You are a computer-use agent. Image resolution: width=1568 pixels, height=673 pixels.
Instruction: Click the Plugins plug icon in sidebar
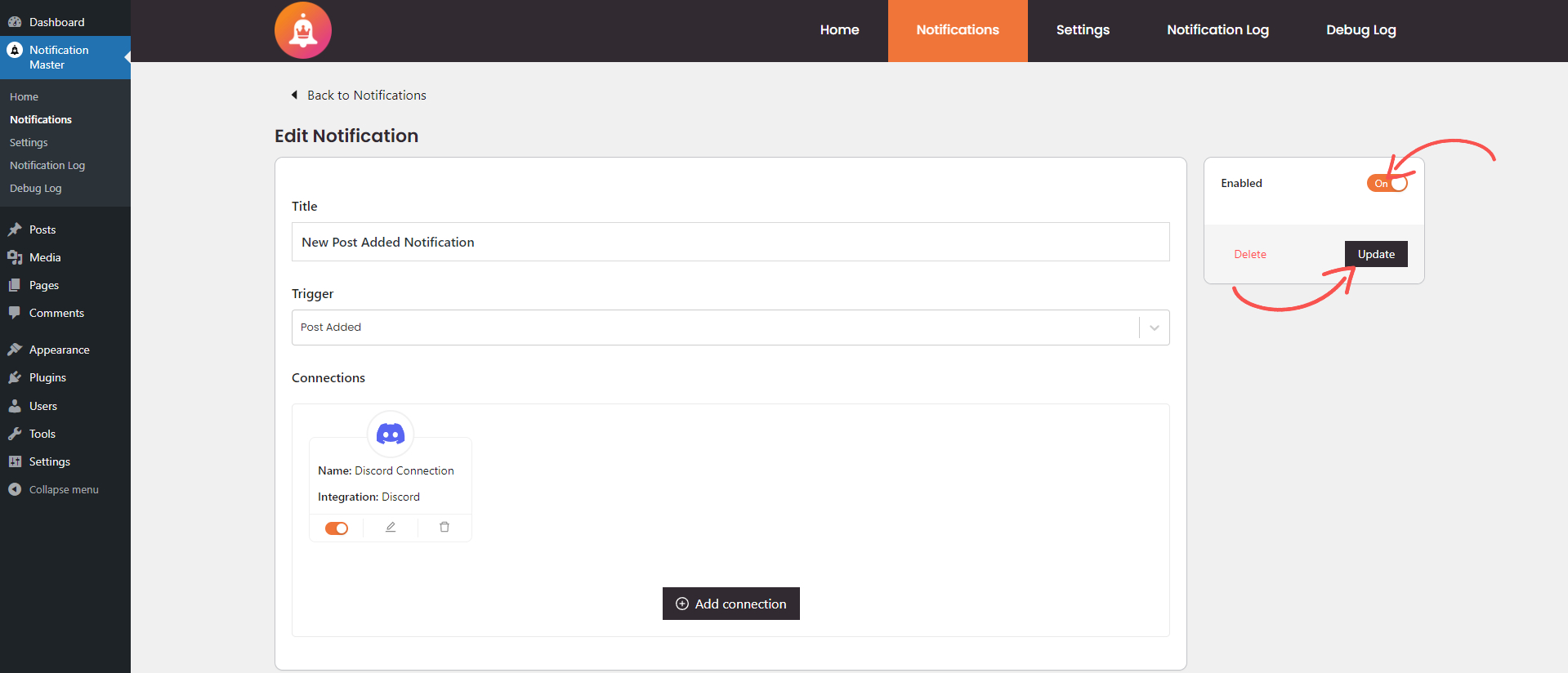click(15, 377)
